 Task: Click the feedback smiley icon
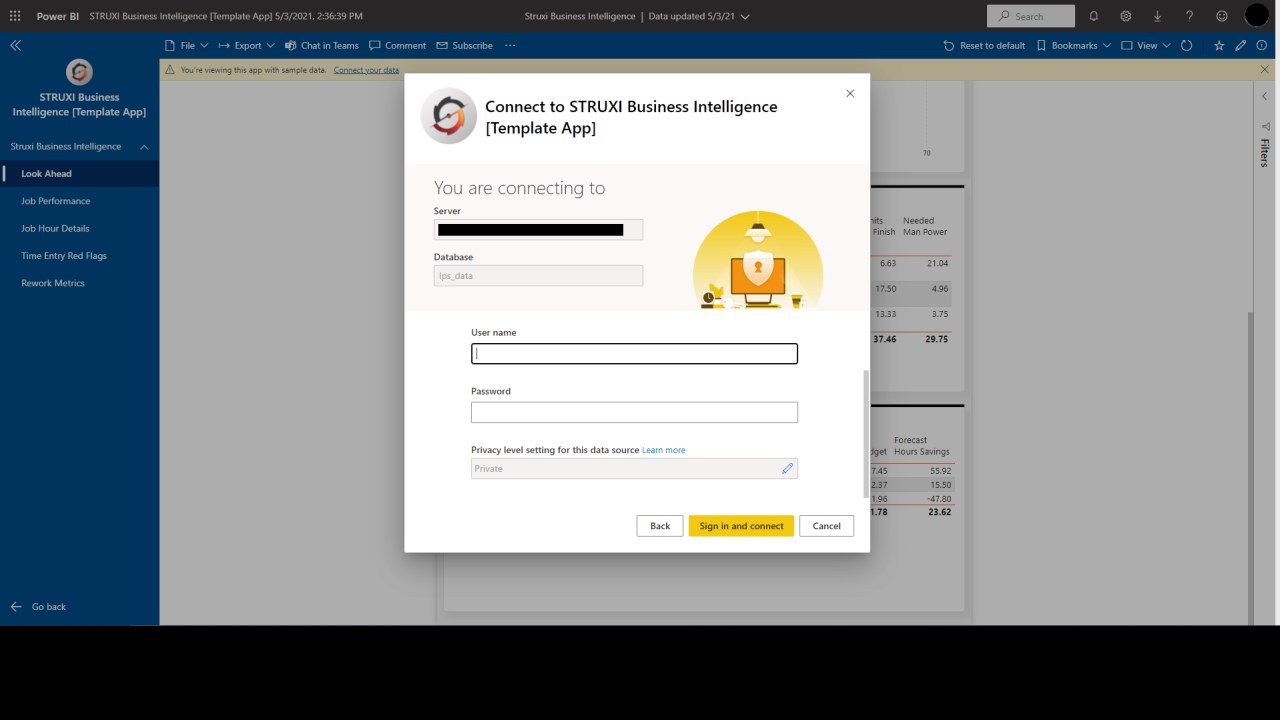(x=1221, y=16)
